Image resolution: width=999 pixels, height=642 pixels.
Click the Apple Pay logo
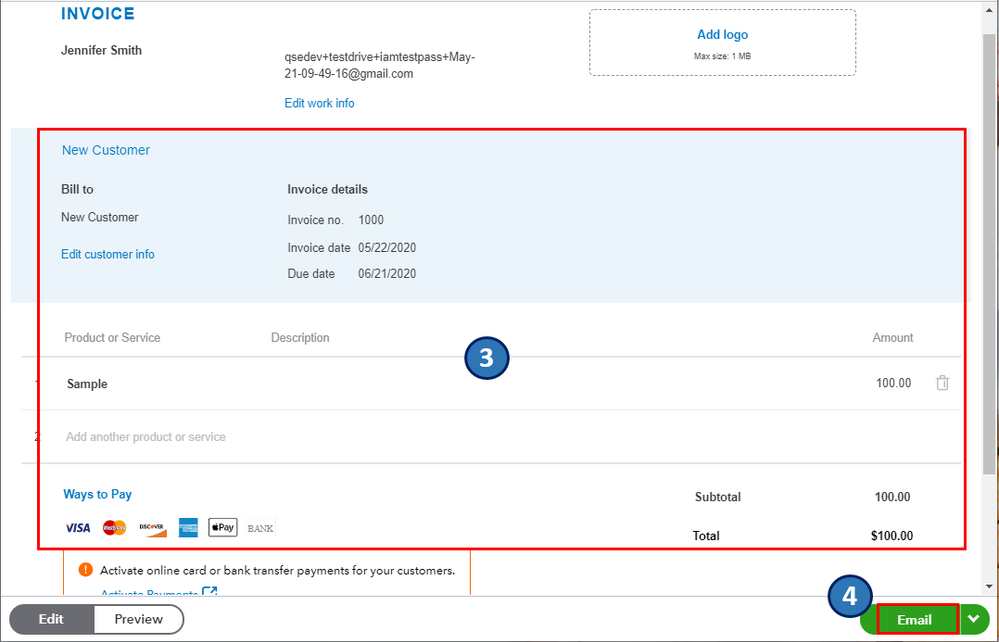click(x=223, y=527)
